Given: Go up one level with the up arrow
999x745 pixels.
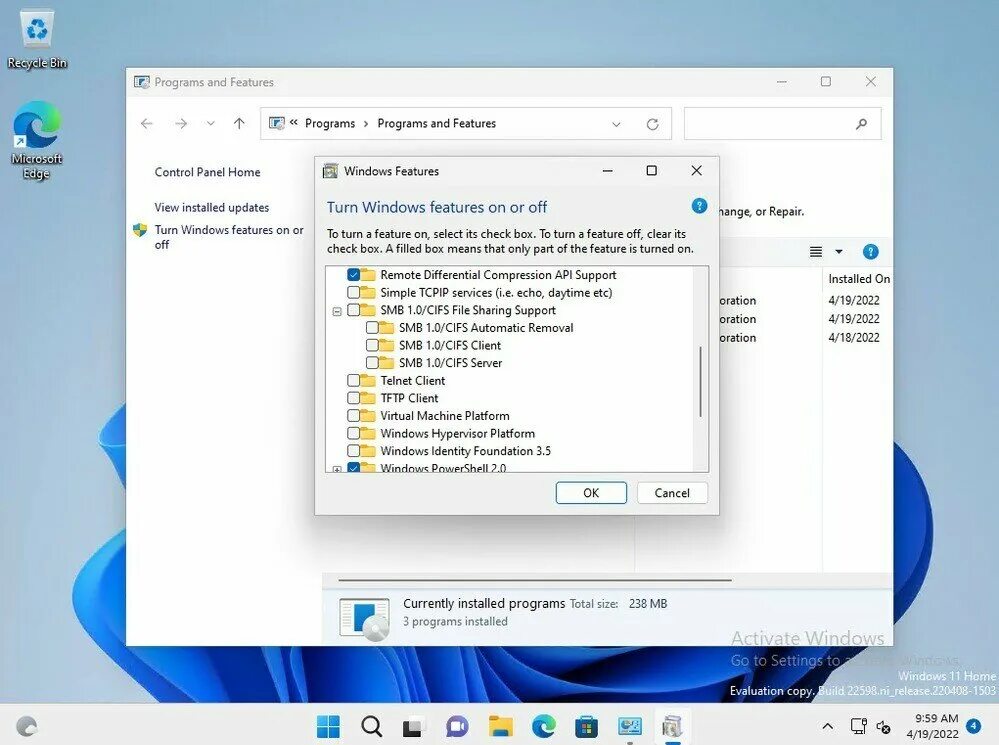Looking at the screenshot, I should (x=239, y=124).
